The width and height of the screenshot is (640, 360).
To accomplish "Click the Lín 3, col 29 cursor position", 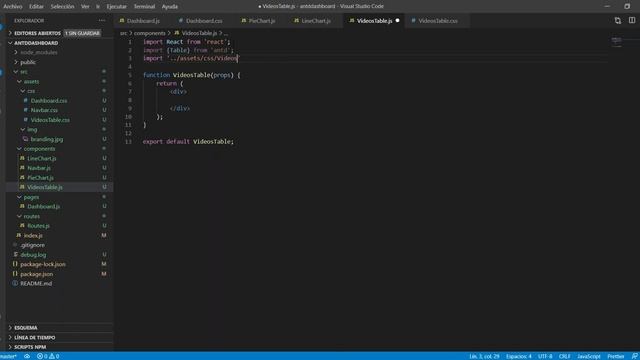I will [x=484, y=356].
